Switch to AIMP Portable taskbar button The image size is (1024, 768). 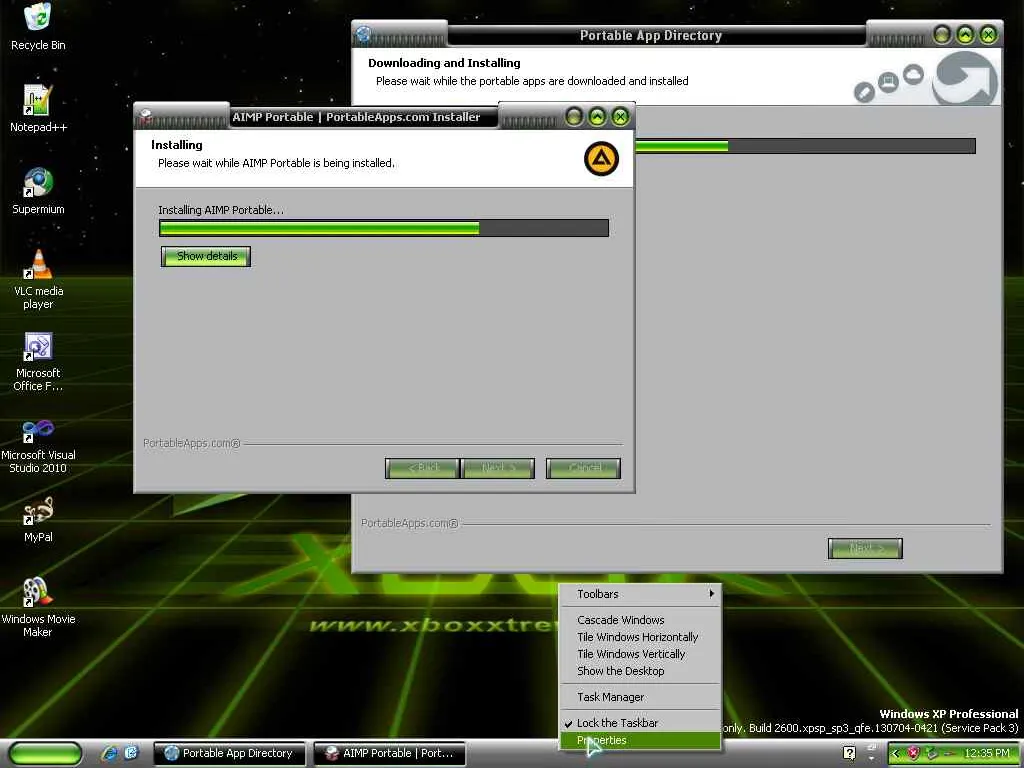click(x=390, y=753)
